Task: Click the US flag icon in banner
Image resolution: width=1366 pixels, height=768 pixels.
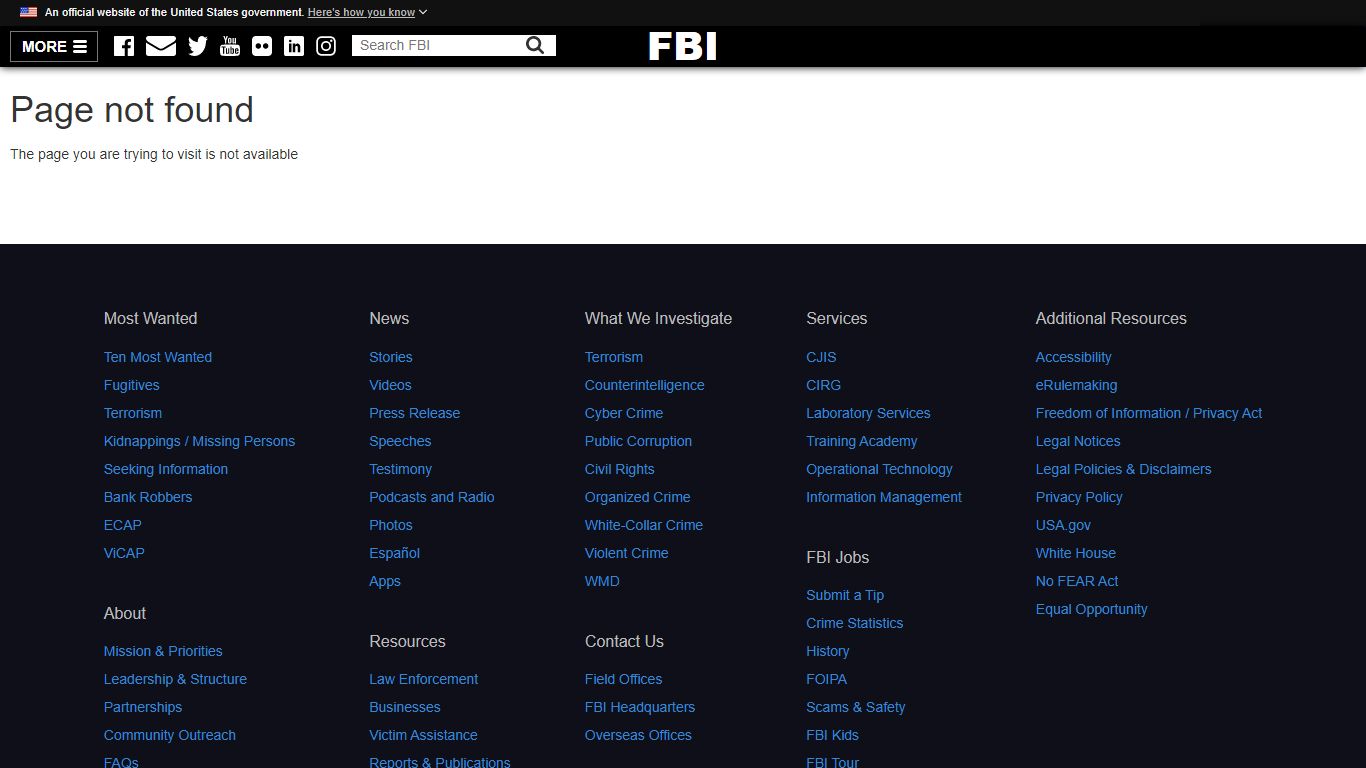Action: point(28,12)
